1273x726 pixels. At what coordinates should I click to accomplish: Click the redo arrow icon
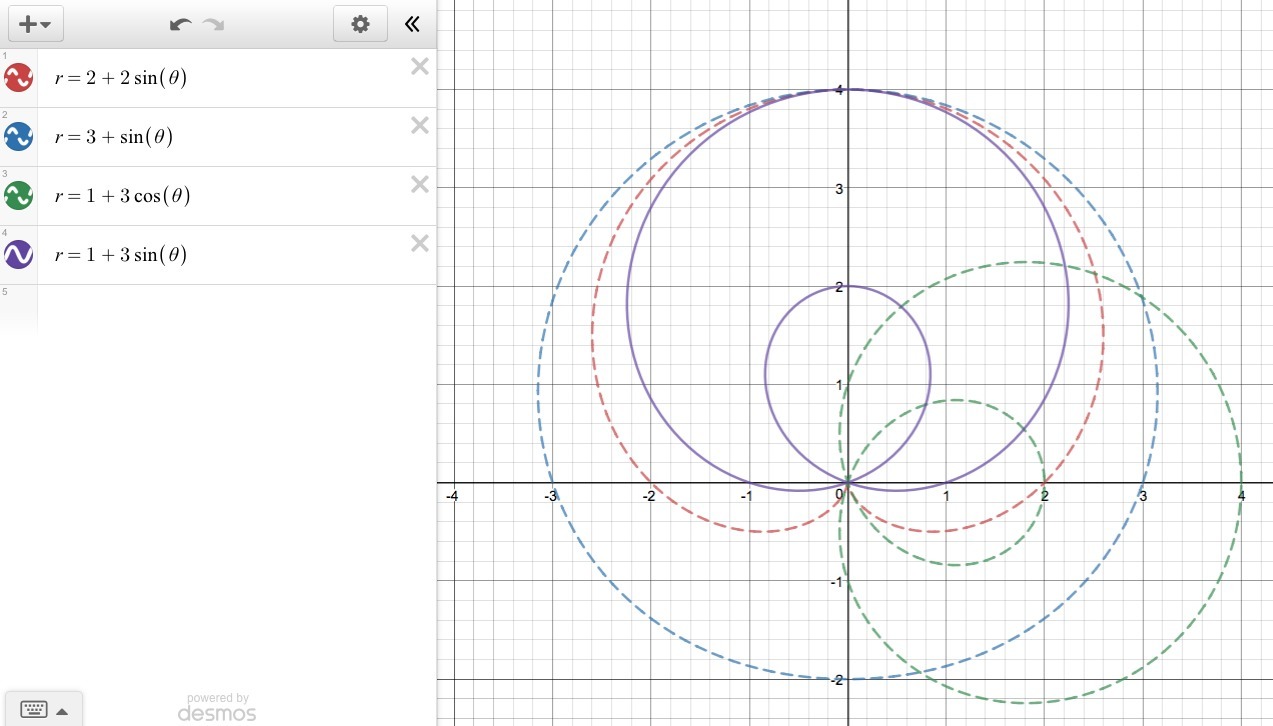(213, 24)
